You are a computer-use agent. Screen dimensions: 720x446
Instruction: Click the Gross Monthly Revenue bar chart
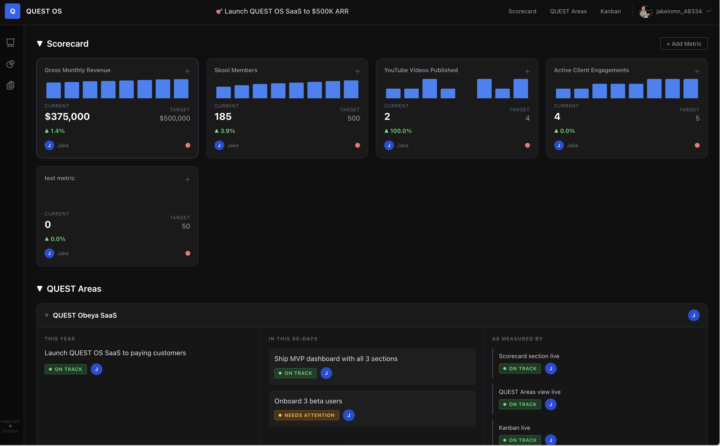click(117, 89)
